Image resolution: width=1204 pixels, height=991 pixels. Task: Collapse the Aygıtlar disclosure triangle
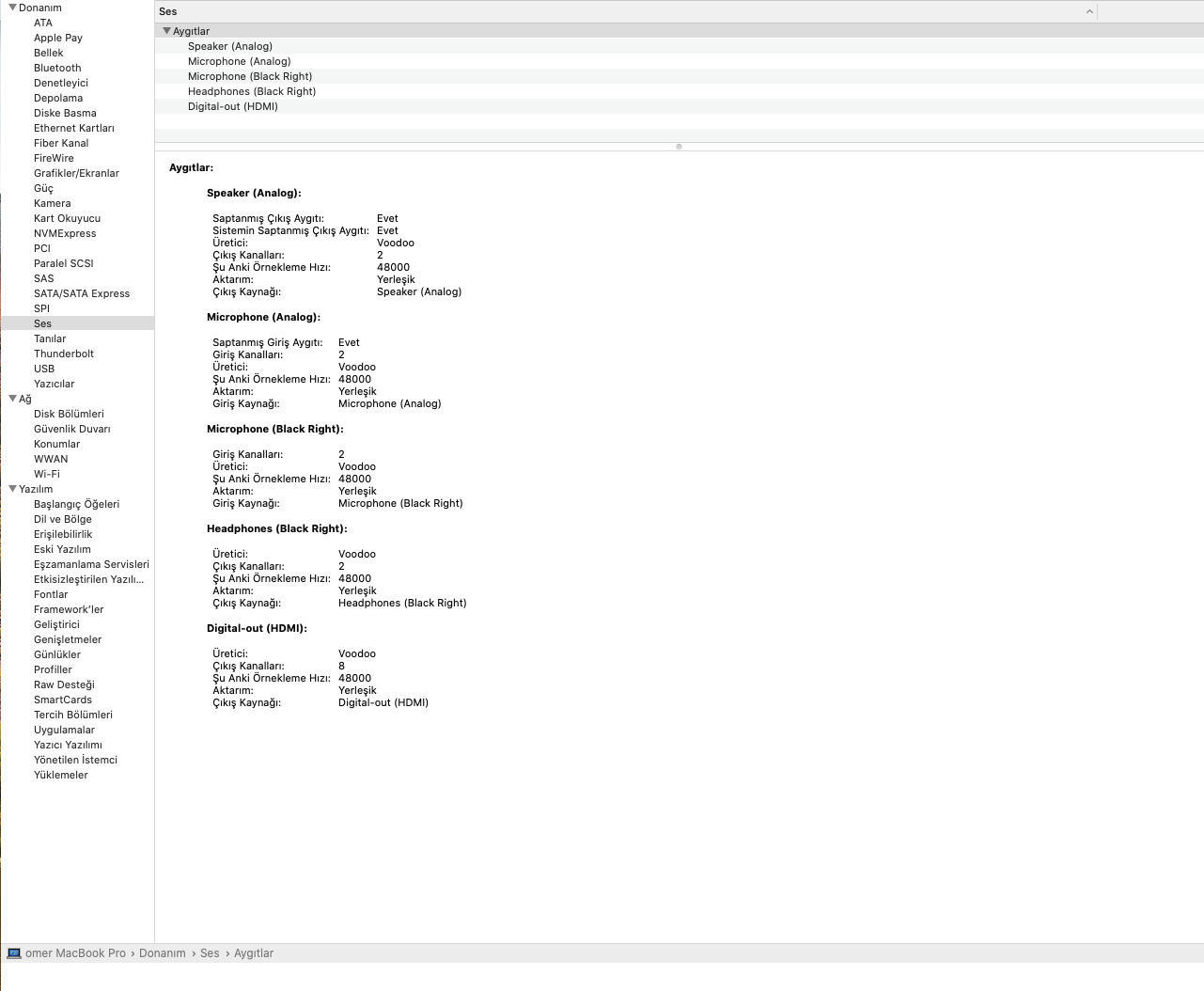tap(166, 31)
